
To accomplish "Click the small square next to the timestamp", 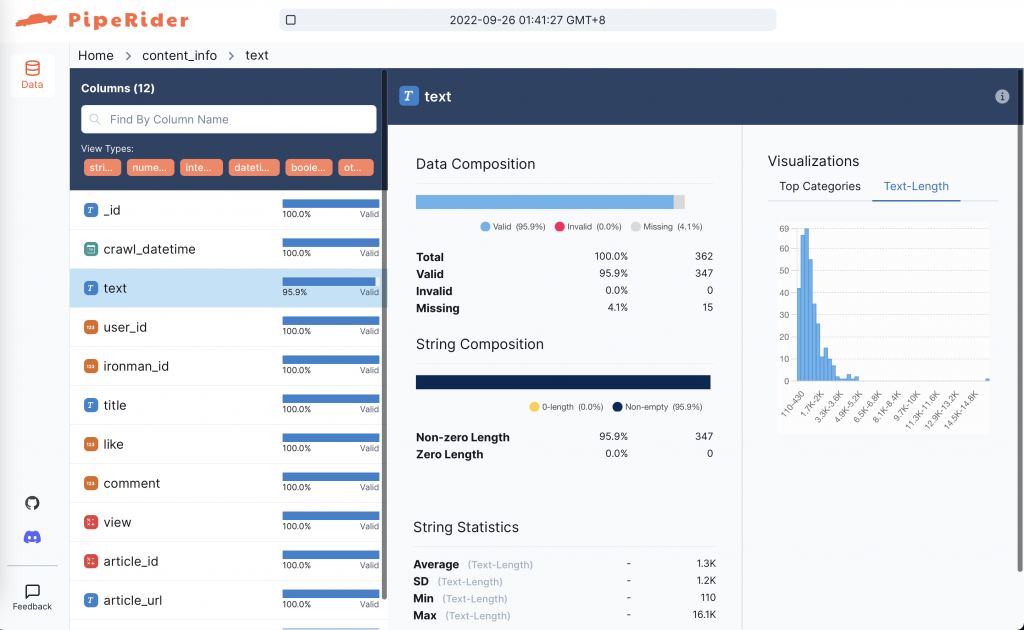I will 291,20.
